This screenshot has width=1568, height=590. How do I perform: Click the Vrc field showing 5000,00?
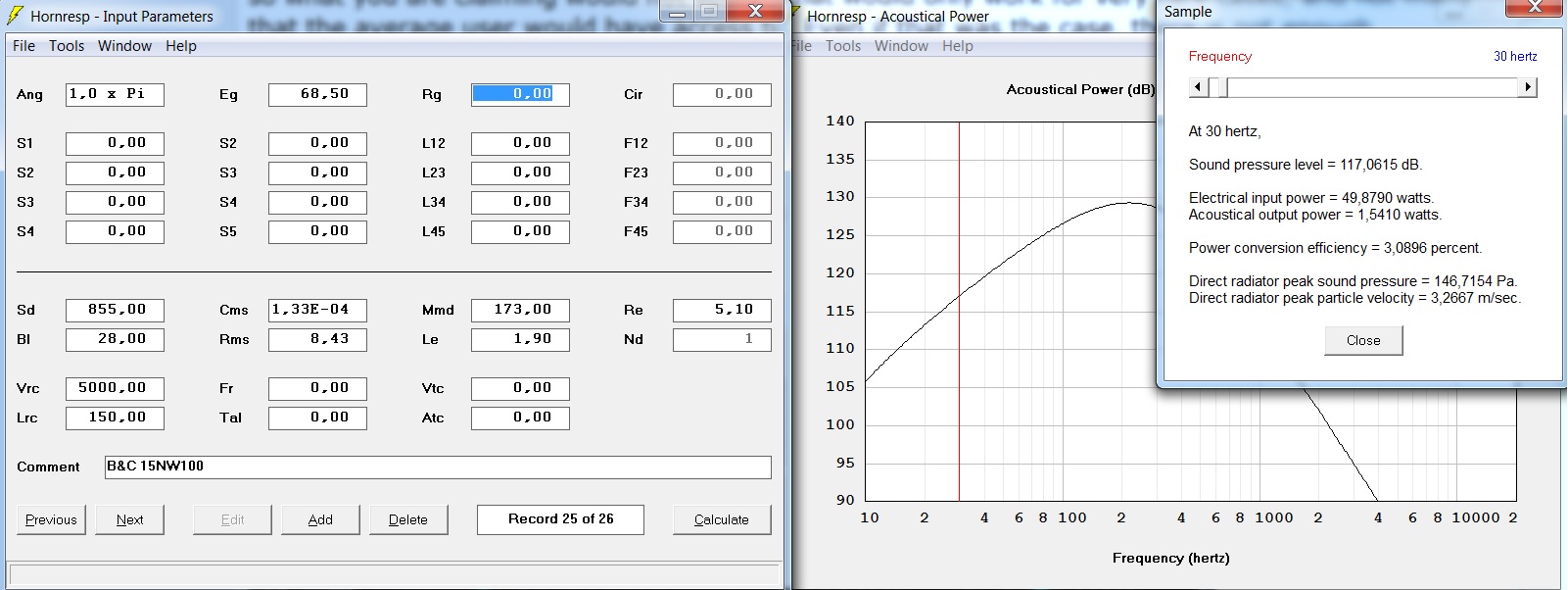tap(115, 388)
